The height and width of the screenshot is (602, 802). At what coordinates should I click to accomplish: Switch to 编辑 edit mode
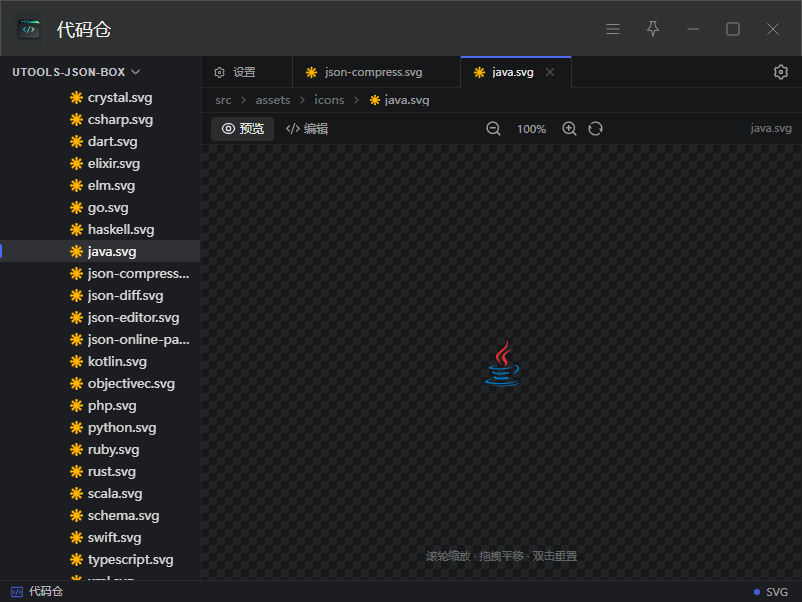click(x=307, y=128)
